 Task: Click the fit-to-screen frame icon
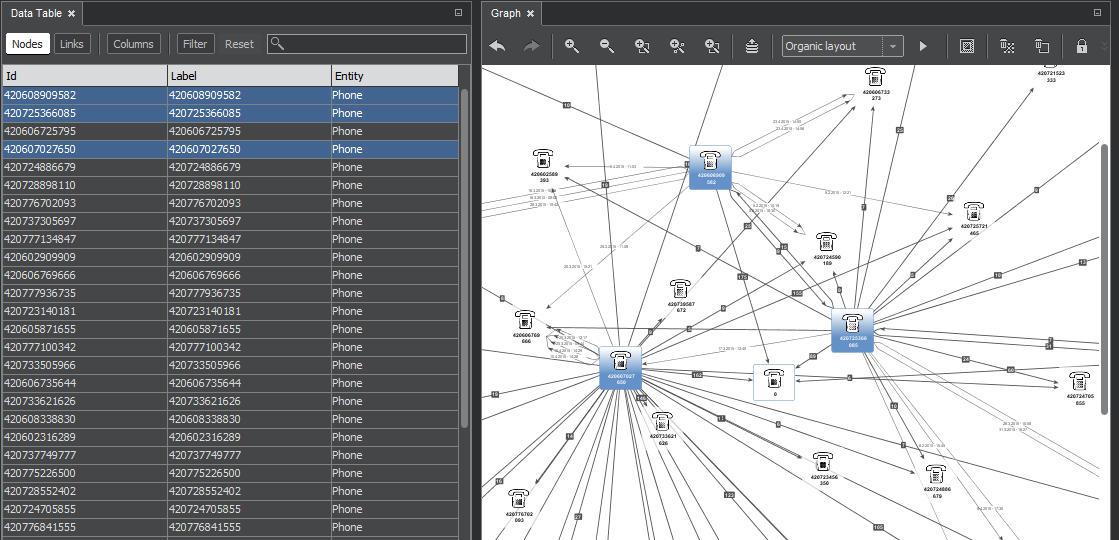click(967, 46)
